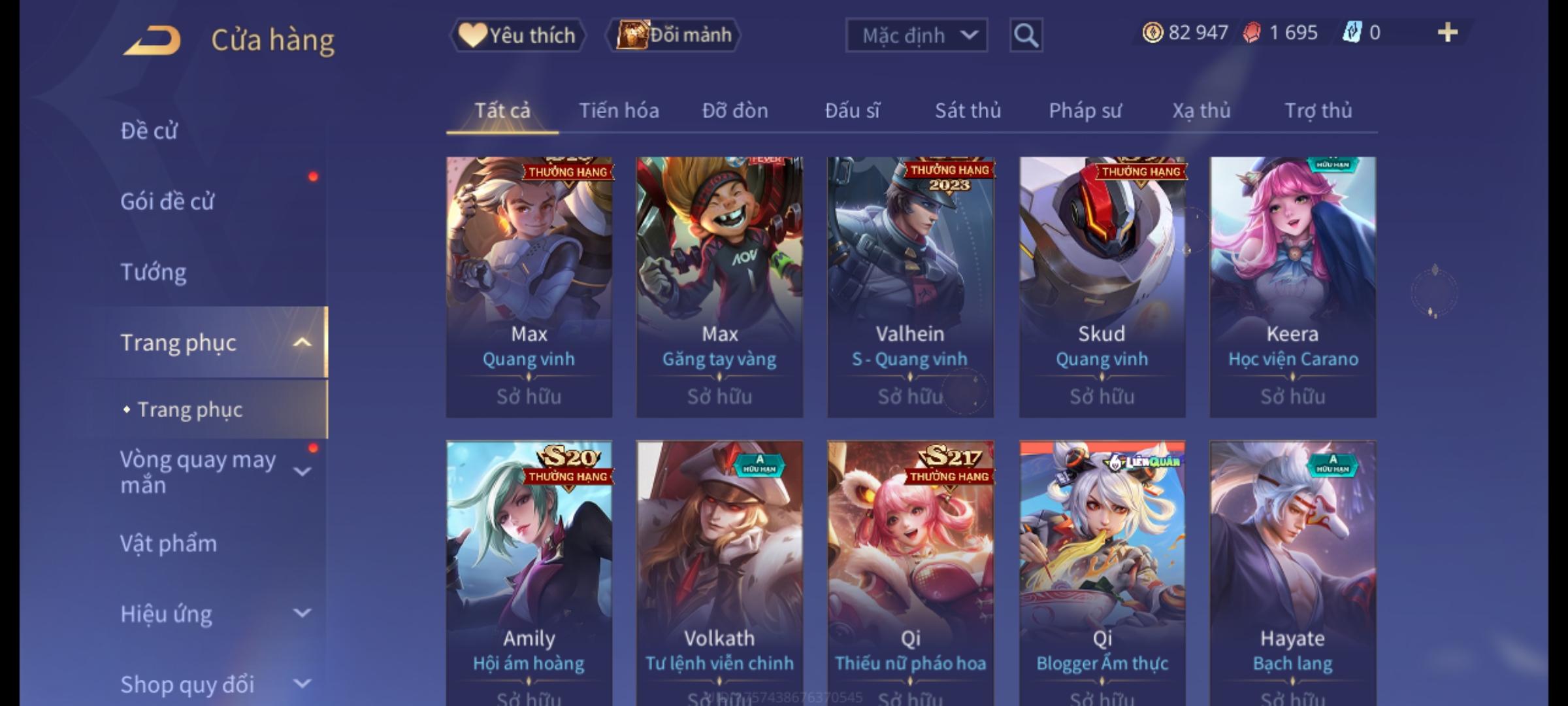Go back using the gold return arrow
This screenshot has width=1568, height=706.
[x=152, y=41]
